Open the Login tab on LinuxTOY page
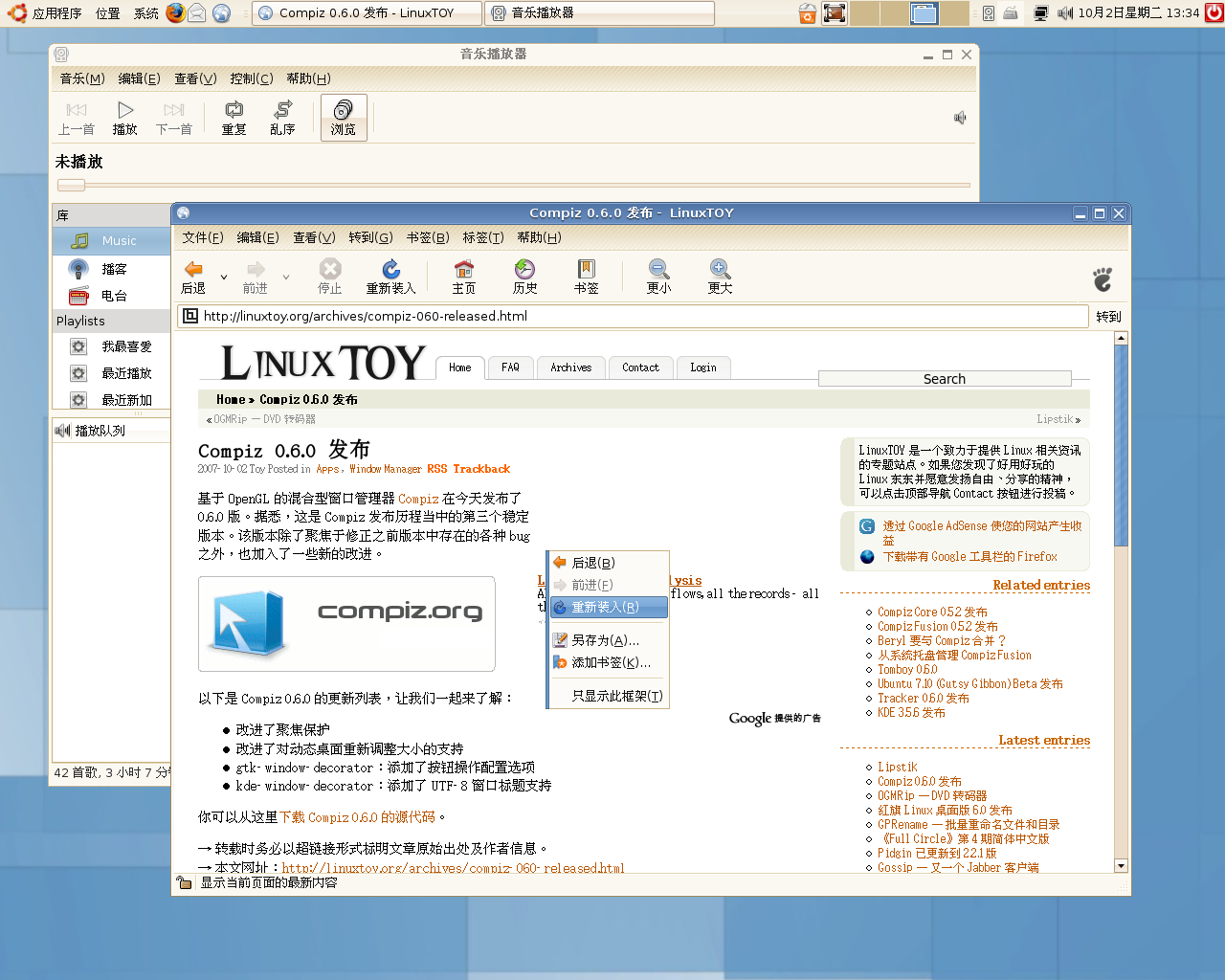The width and height of the screenshot is (1225, 980). click(x=703, y=367)
